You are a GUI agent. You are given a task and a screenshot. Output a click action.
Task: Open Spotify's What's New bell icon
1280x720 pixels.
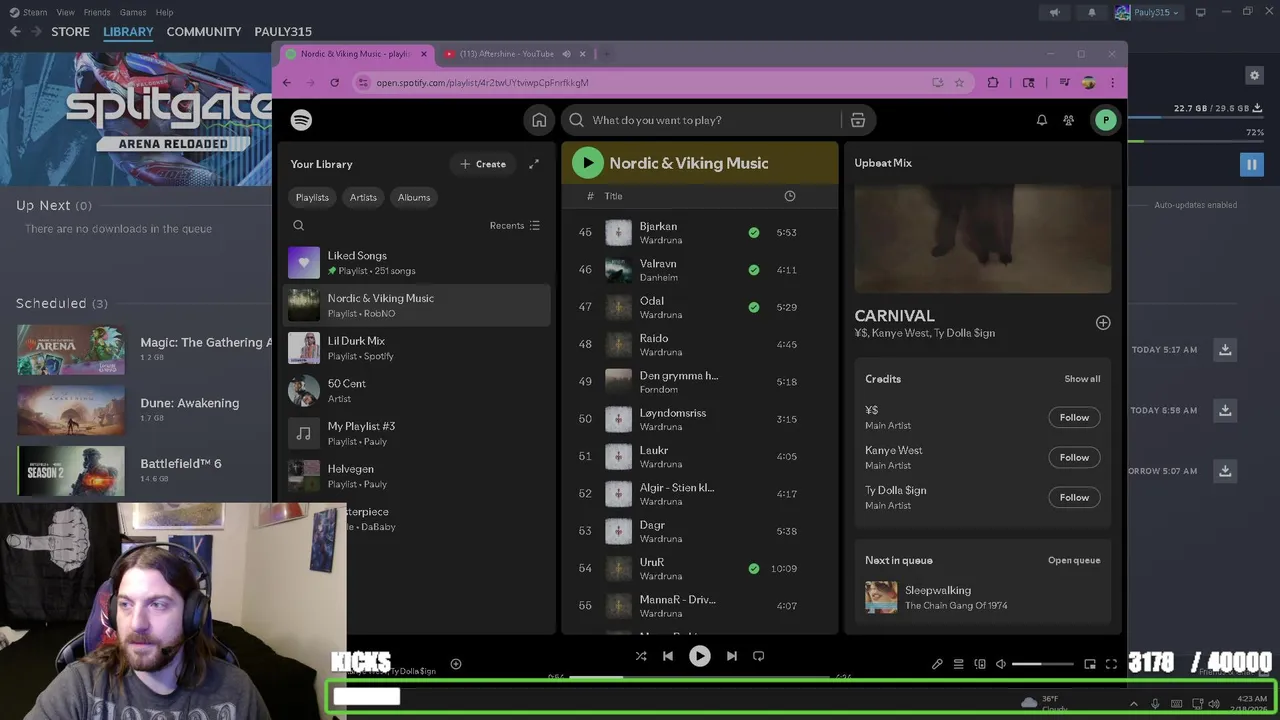point(1041,120)
